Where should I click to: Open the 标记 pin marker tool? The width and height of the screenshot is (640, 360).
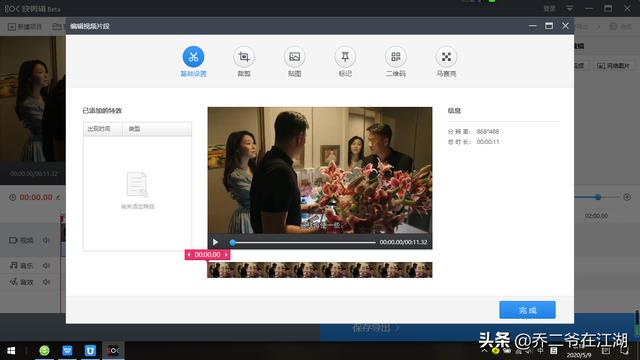coord(345,61)
